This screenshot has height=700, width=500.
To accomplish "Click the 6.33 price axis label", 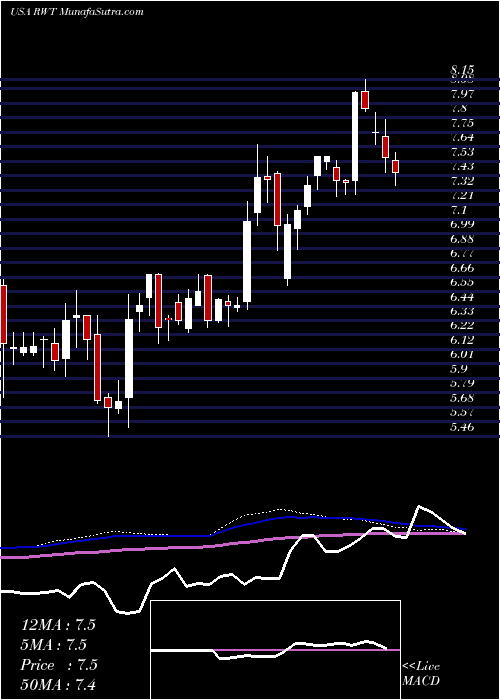I will coord(462,312).
